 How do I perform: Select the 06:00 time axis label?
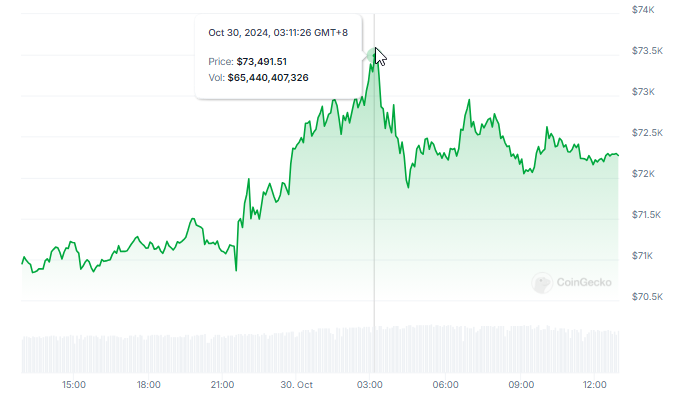(446, 385)
